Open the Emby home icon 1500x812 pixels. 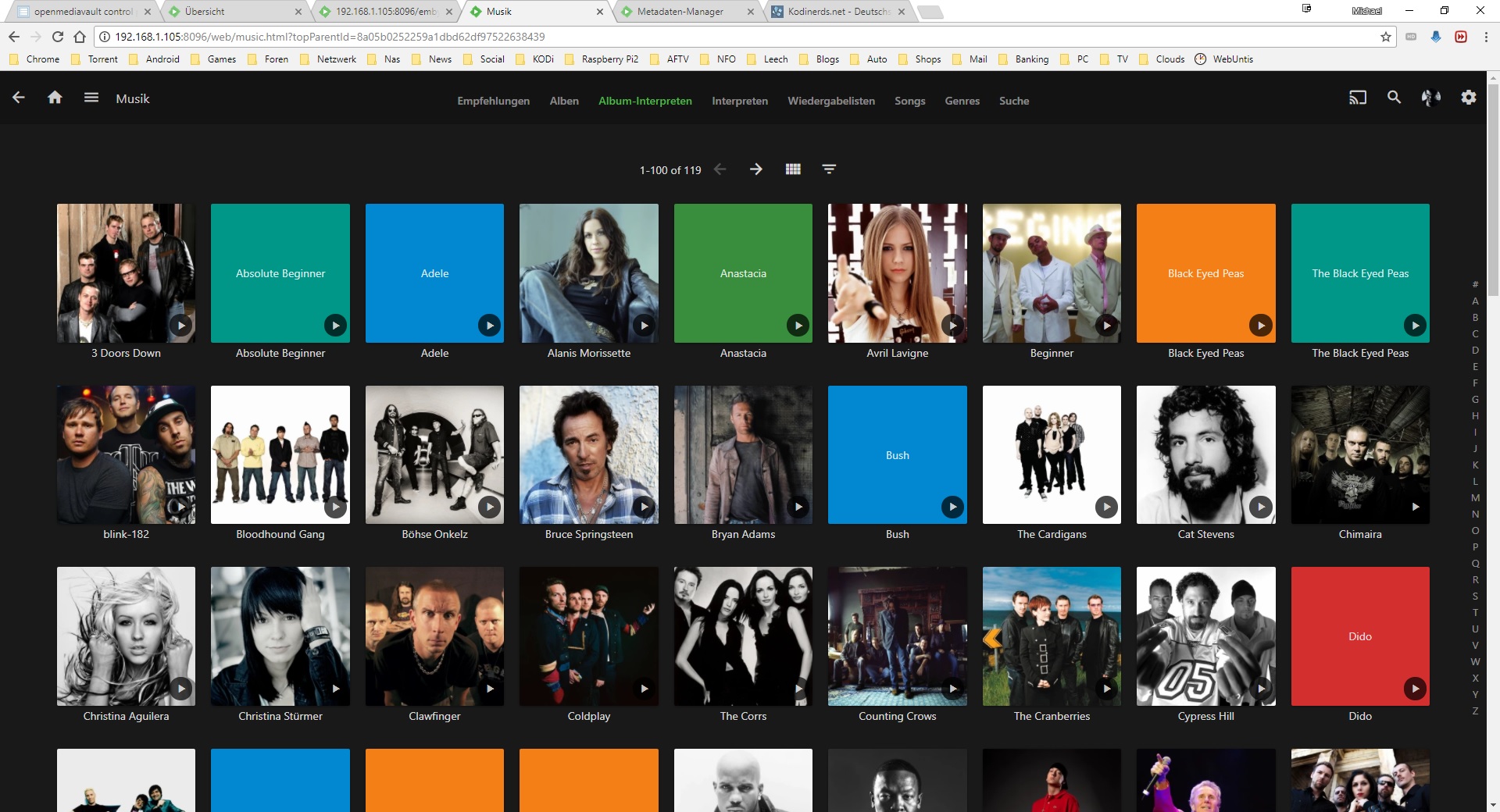[55, 98]
